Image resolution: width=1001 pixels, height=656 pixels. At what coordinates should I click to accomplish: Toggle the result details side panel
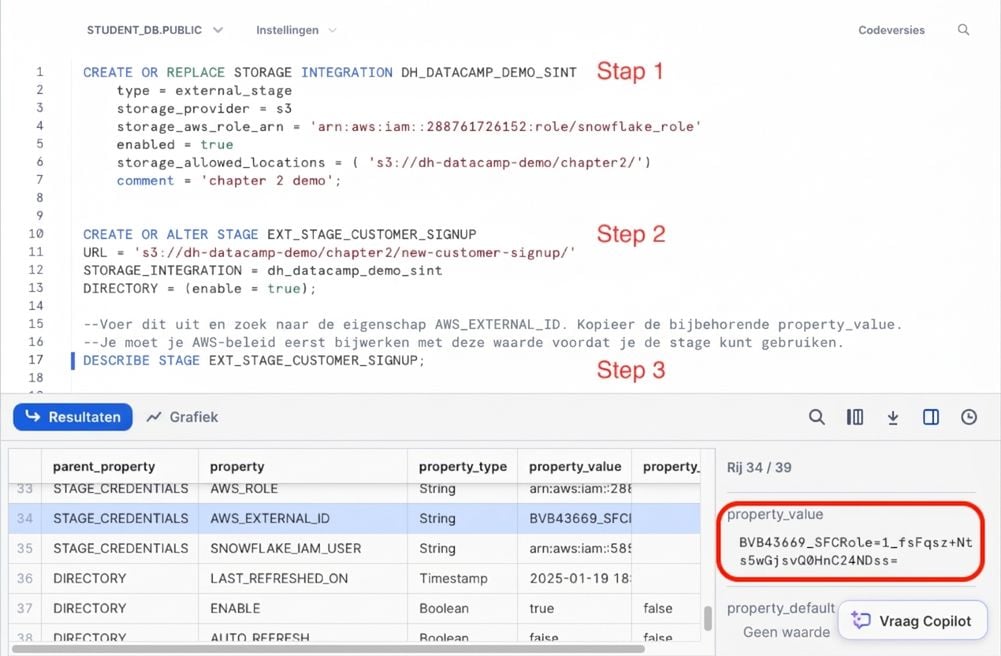pos(931,417)
